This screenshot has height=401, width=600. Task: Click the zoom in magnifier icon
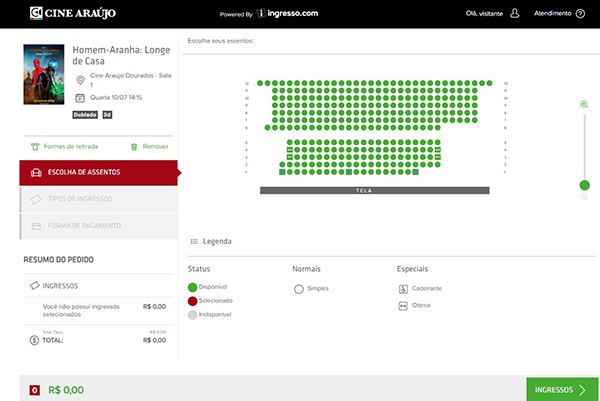(x=584, y=104)
